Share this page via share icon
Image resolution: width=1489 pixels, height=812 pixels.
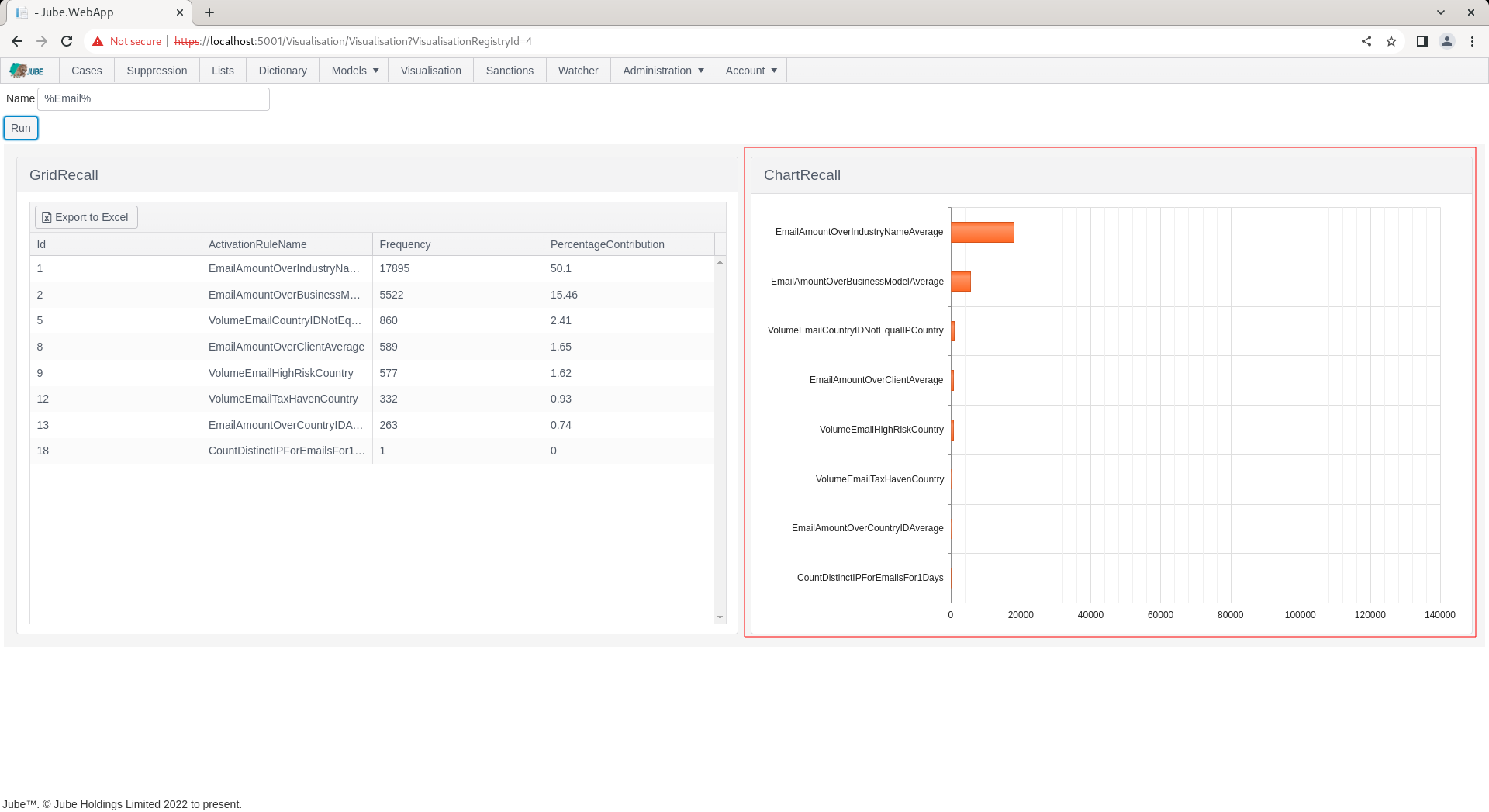(1366, 41)
